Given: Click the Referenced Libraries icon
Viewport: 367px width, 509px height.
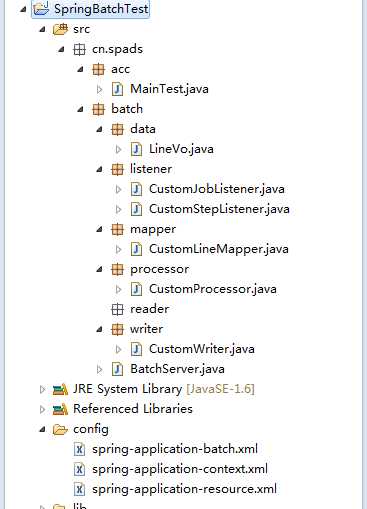Looking at the screenshot, I should pyautogui.click(x=60, y=409).
